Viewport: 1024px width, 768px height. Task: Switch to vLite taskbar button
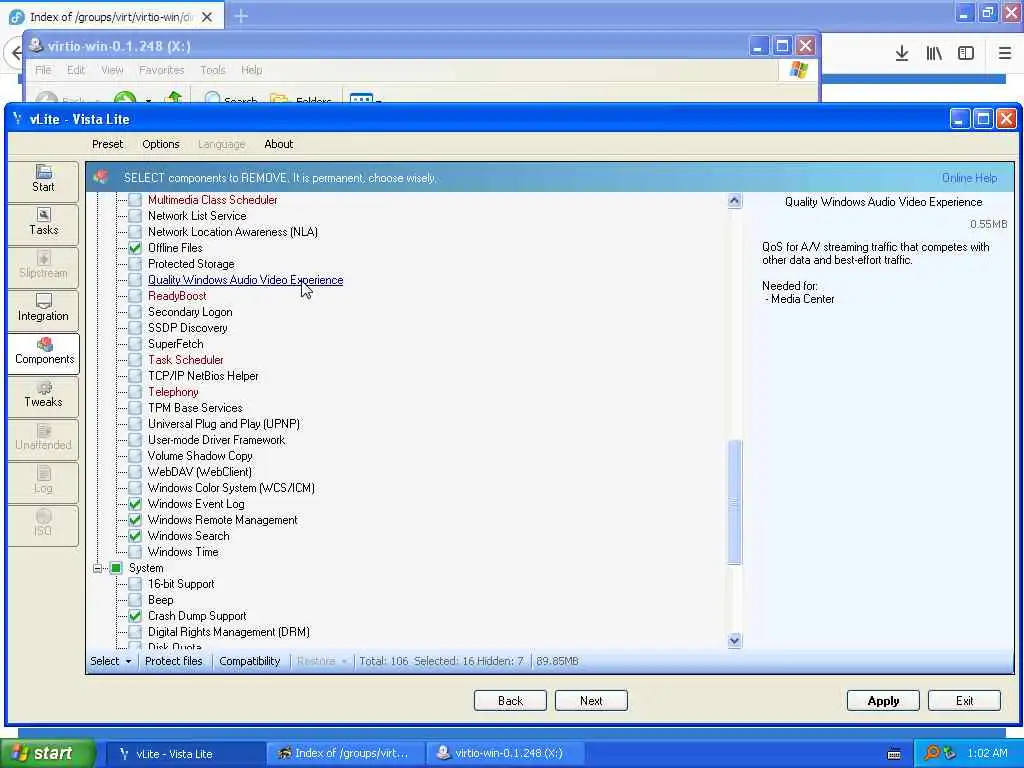(x=186, y=754)
